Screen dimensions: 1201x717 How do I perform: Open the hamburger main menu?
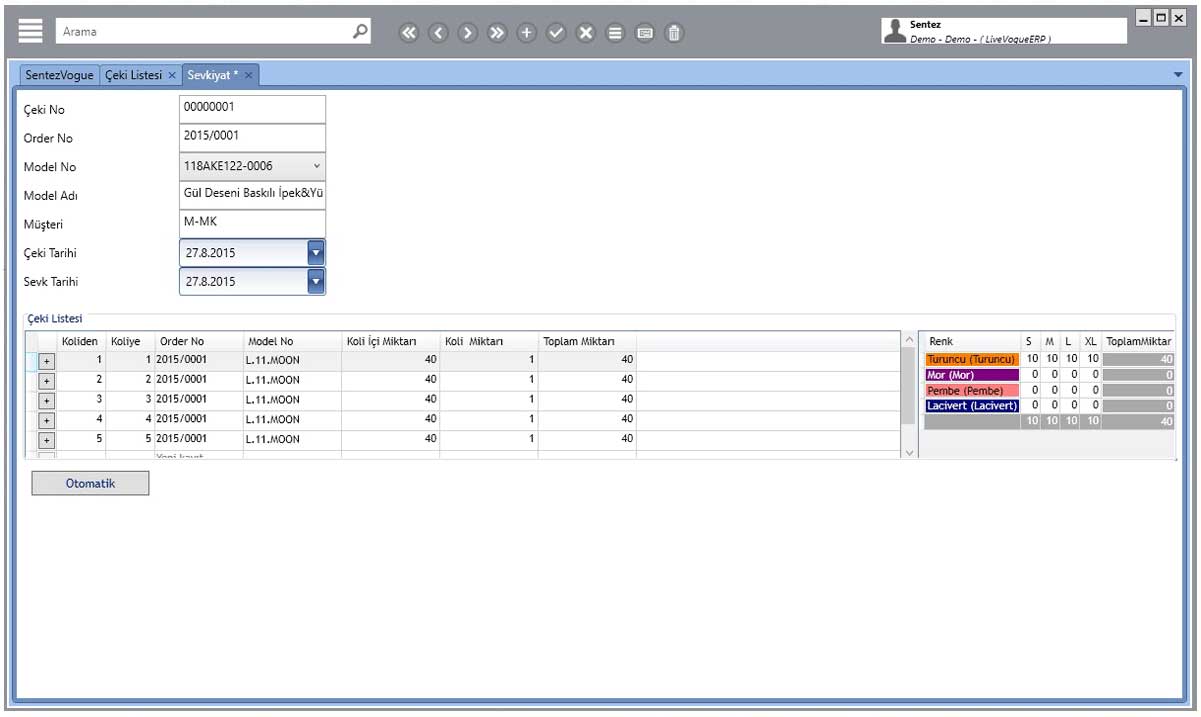click(31, 31)
